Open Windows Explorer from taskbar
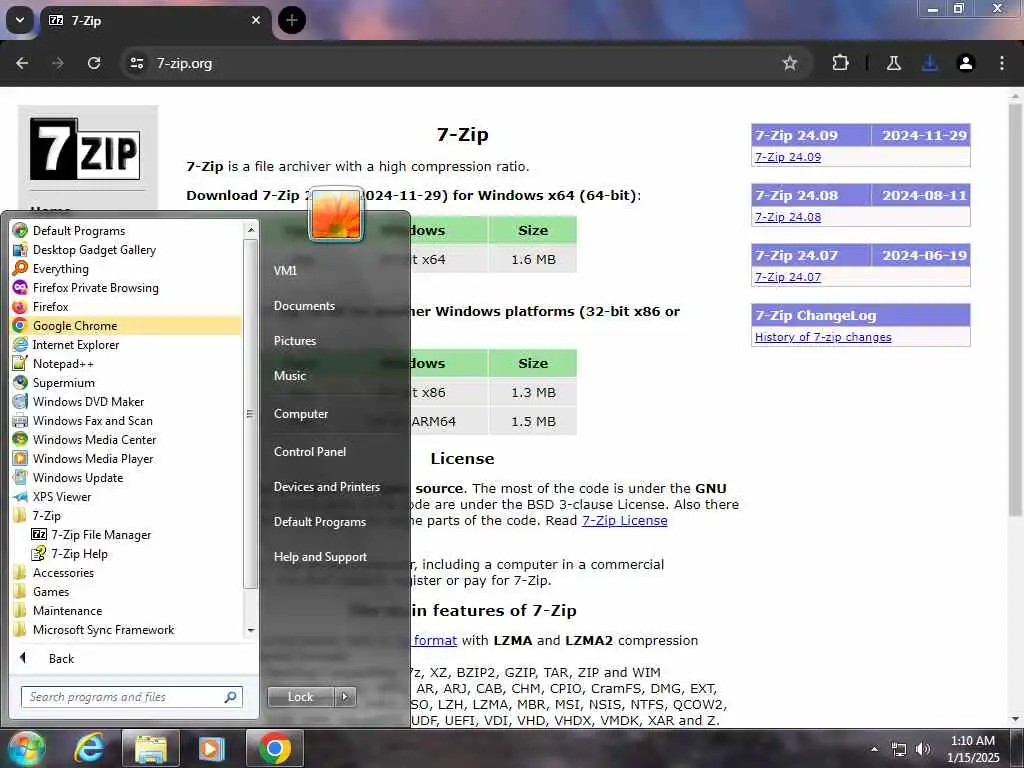Screen dimensions: 1024x768 tap(151, 748)
